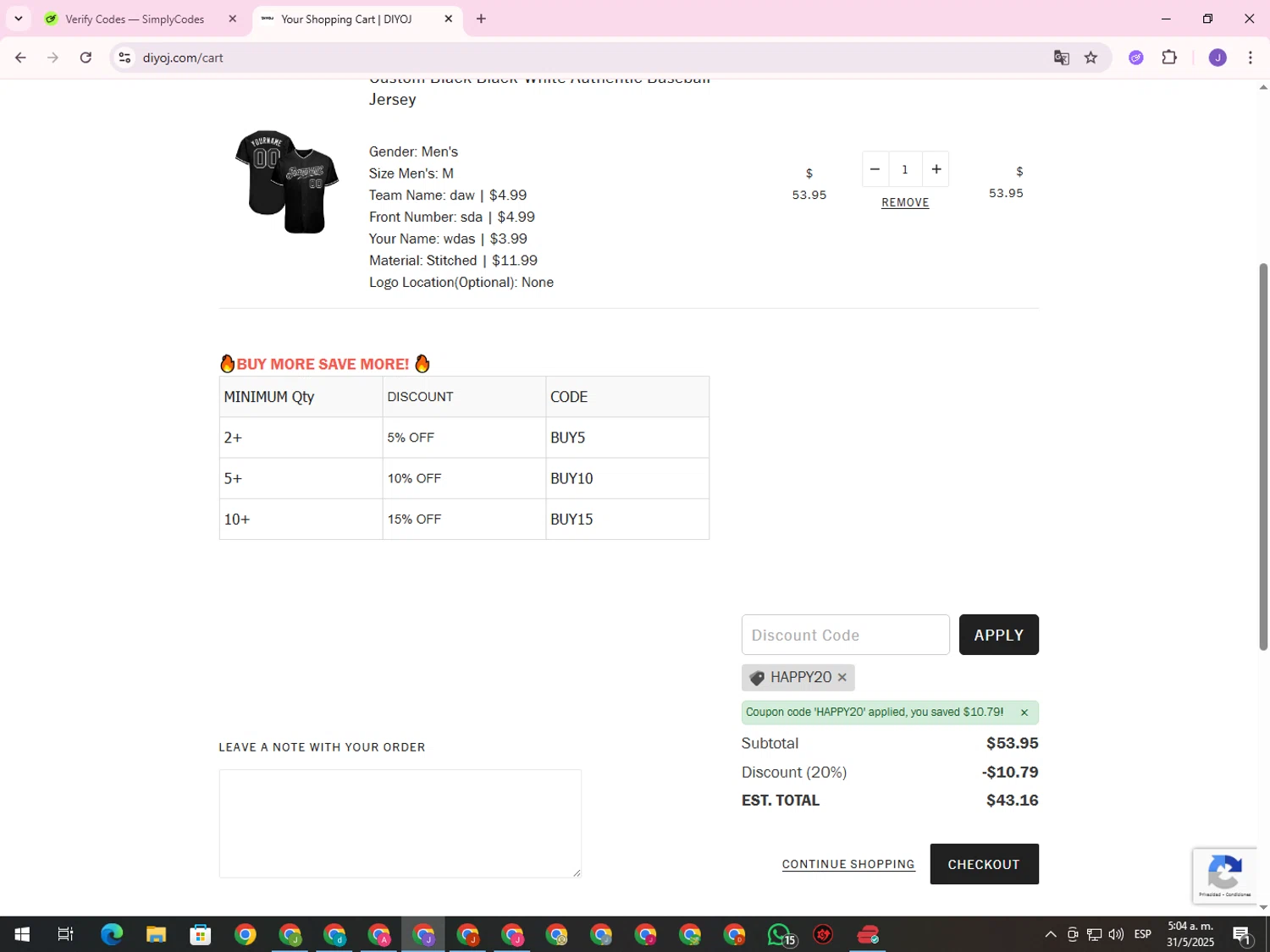This screenshot has height=952, width=1270.
Task: Apply the discount code
Action: (x=998, y=635)
